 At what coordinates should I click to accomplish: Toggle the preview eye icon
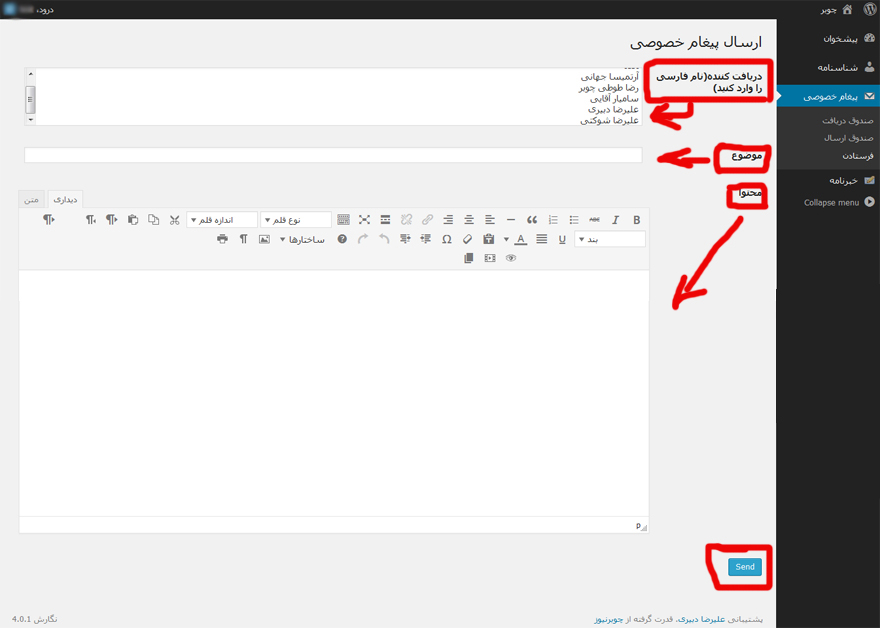pyautogui.click(x=511, y=258)
